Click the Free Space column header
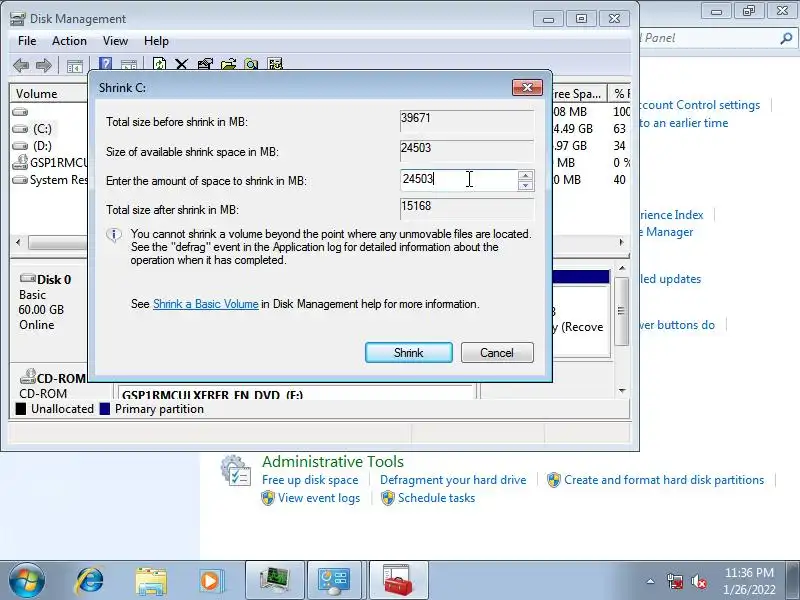The height and width of the screenshot is (600, 800). (x=579, y=94)
